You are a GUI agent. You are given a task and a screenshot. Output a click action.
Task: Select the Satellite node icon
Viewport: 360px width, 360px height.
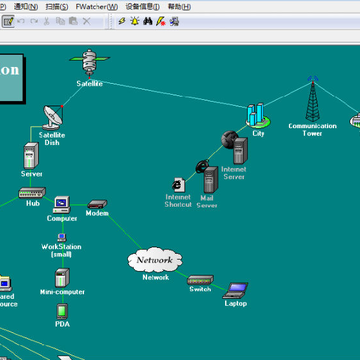89,63
